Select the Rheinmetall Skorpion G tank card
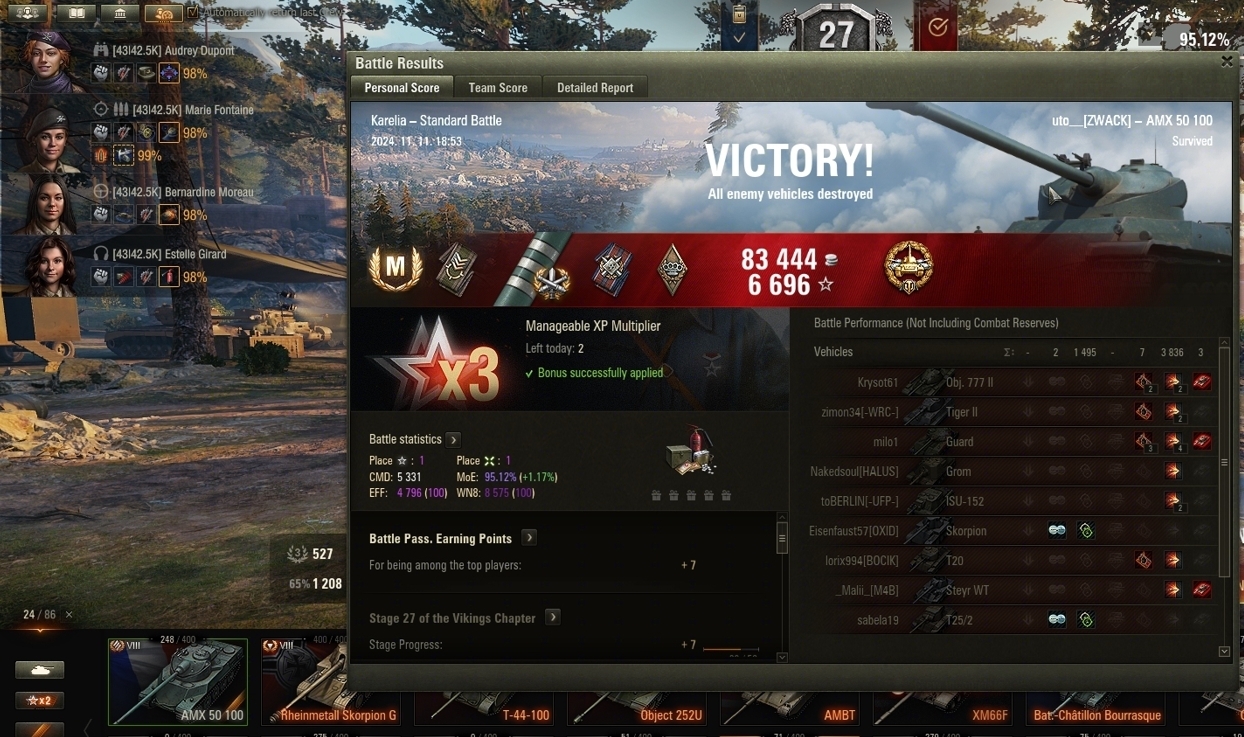This screenshot has width=1244, height=737. point(331,682)
